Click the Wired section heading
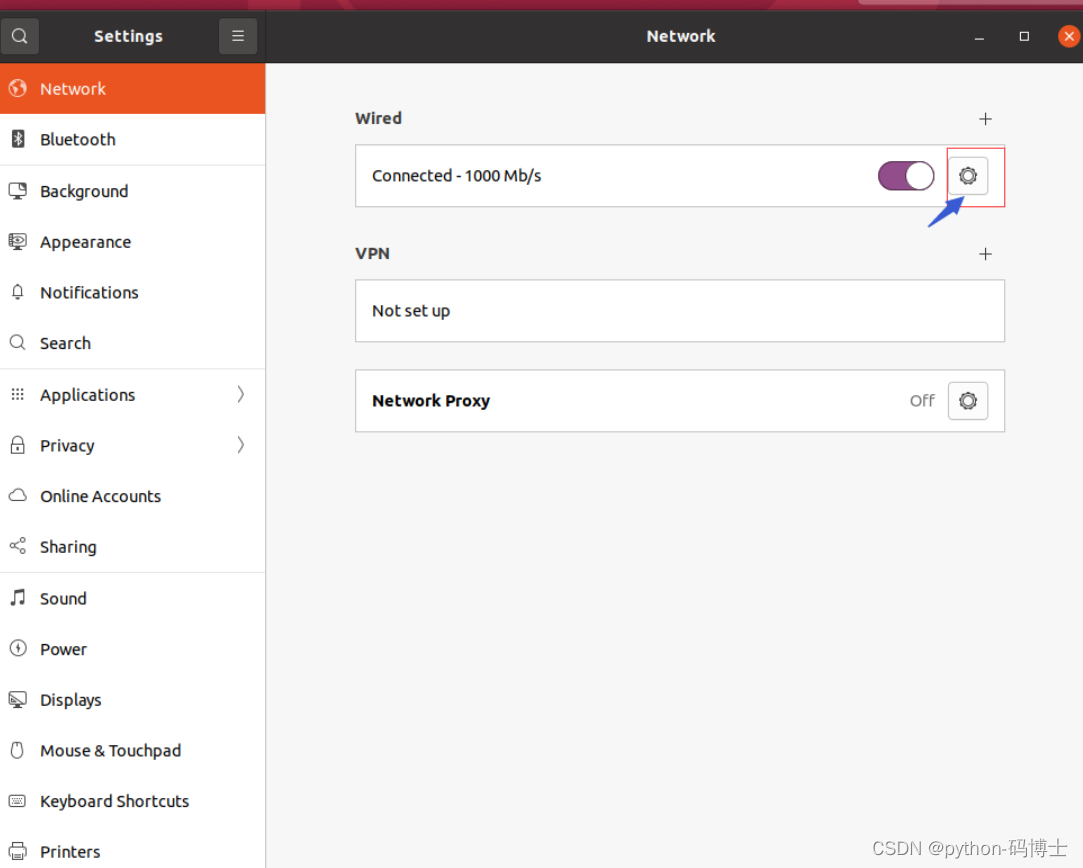This screenshot has width=1083, height=868. click(x=378, y=118)
